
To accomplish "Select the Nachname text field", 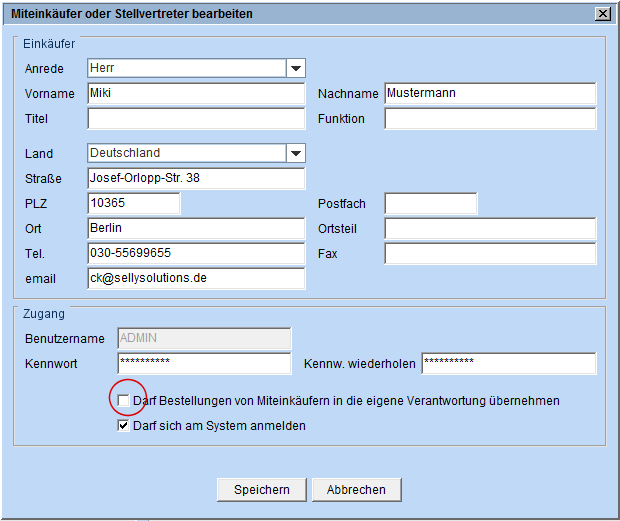I will (489, 94).
